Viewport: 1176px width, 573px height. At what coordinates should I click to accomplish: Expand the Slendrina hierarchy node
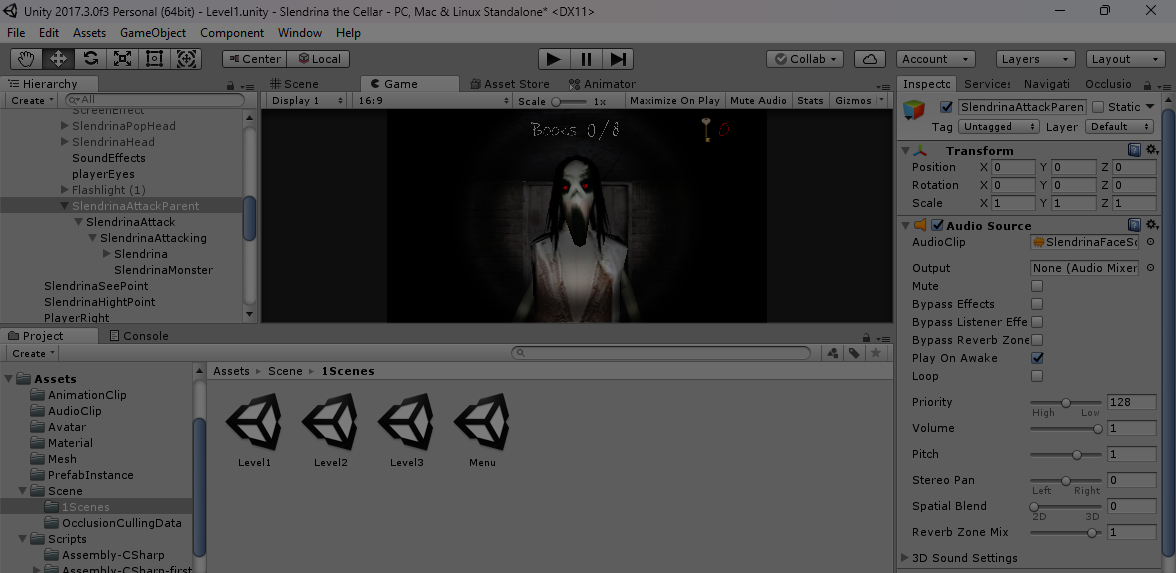tap(106, 254)
